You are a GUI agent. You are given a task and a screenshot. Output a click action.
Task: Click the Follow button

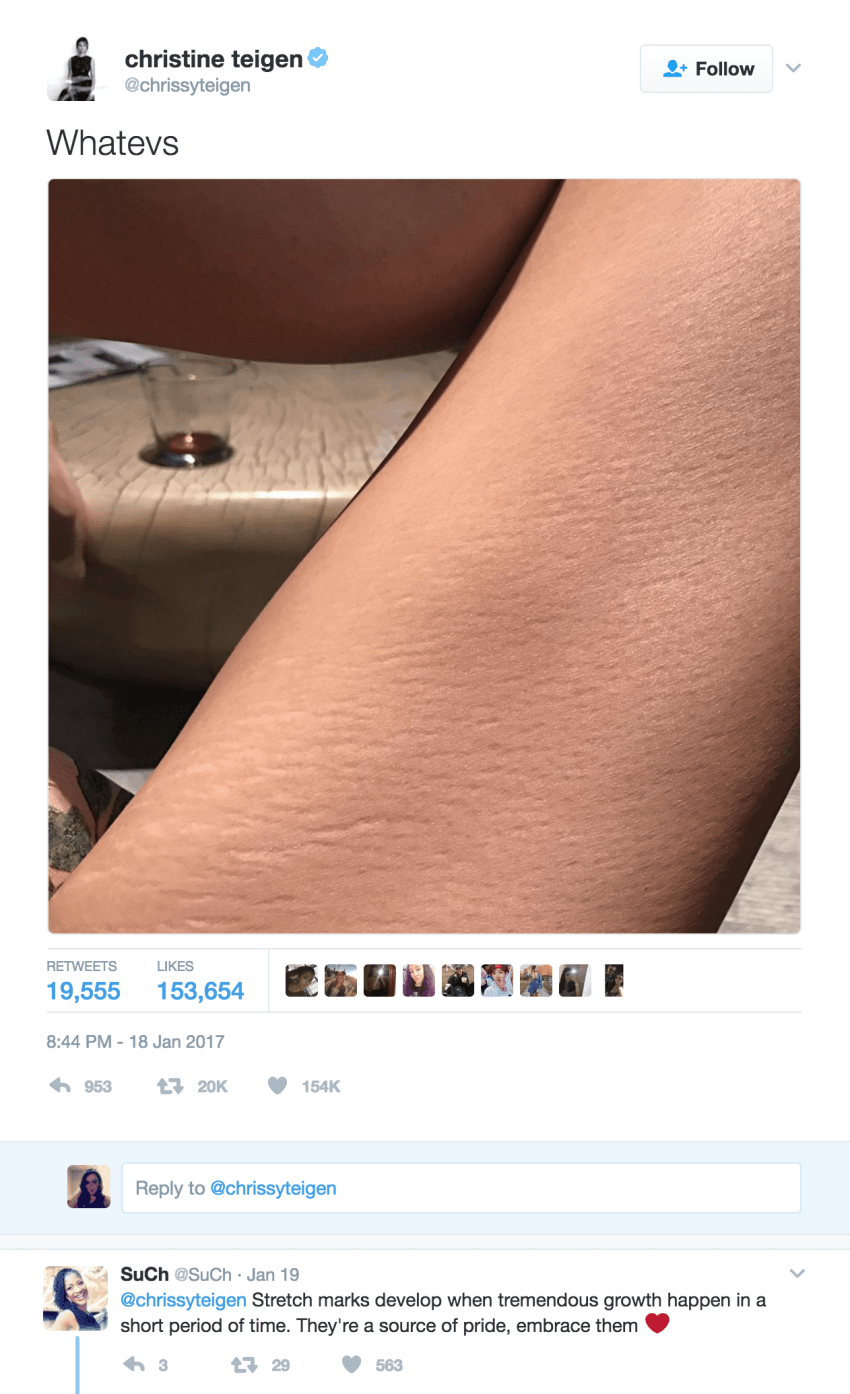[706, 68]
